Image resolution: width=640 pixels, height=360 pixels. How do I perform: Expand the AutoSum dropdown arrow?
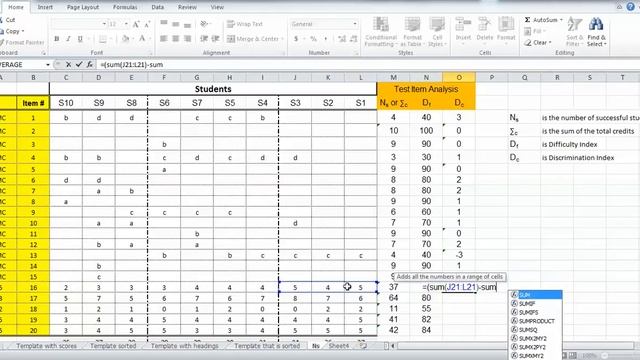(x=561, y=20)
